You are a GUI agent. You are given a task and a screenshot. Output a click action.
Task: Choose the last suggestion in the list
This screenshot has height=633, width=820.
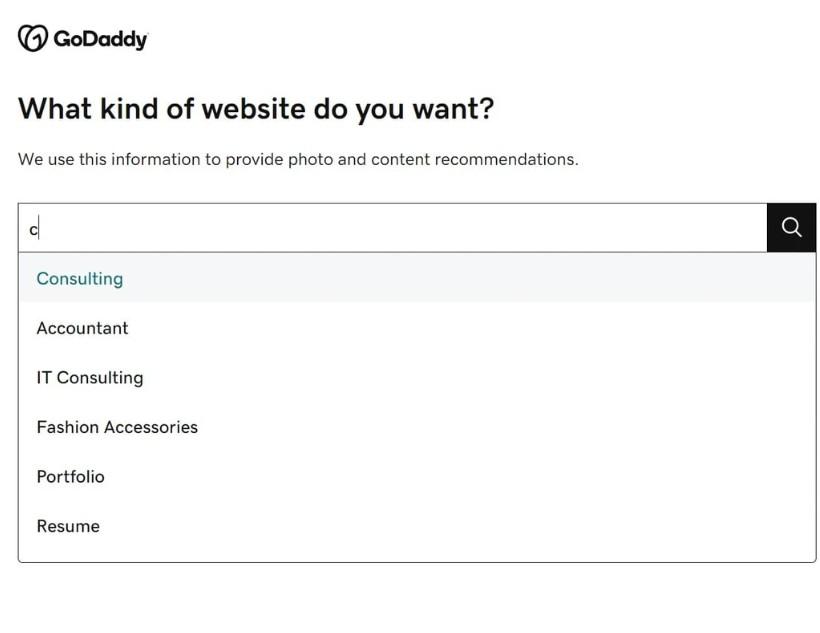(x=68, y=526)
